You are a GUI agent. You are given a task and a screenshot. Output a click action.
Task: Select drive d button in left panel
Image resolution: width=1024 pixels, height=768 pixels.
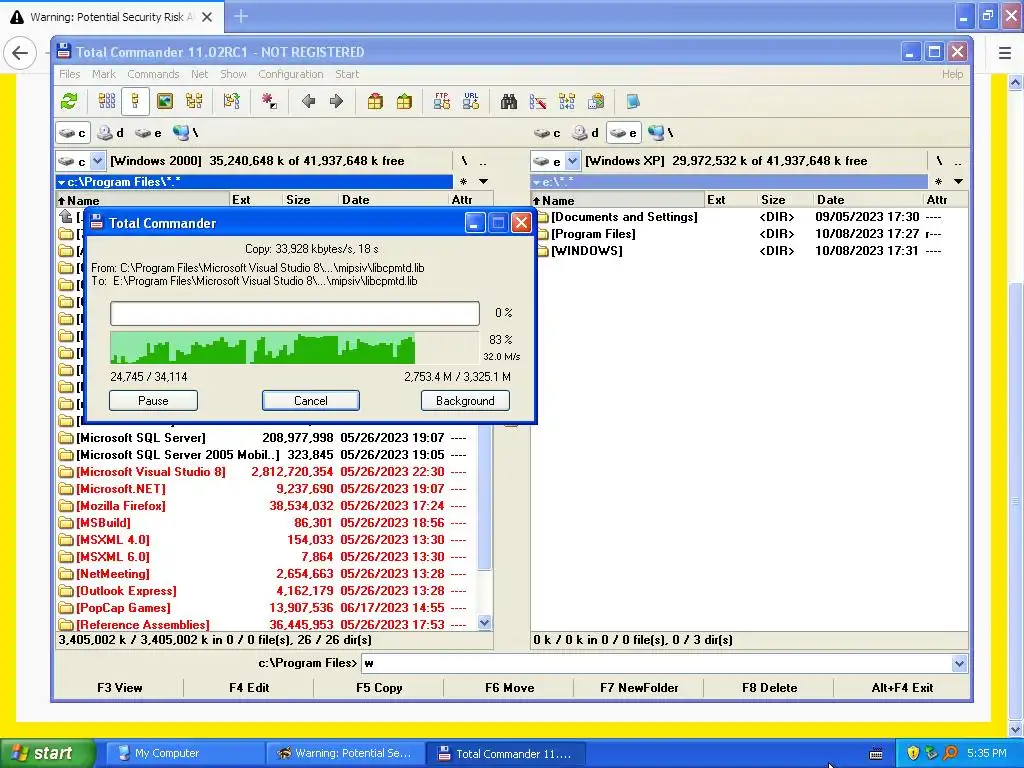click(x=110, y=133)
